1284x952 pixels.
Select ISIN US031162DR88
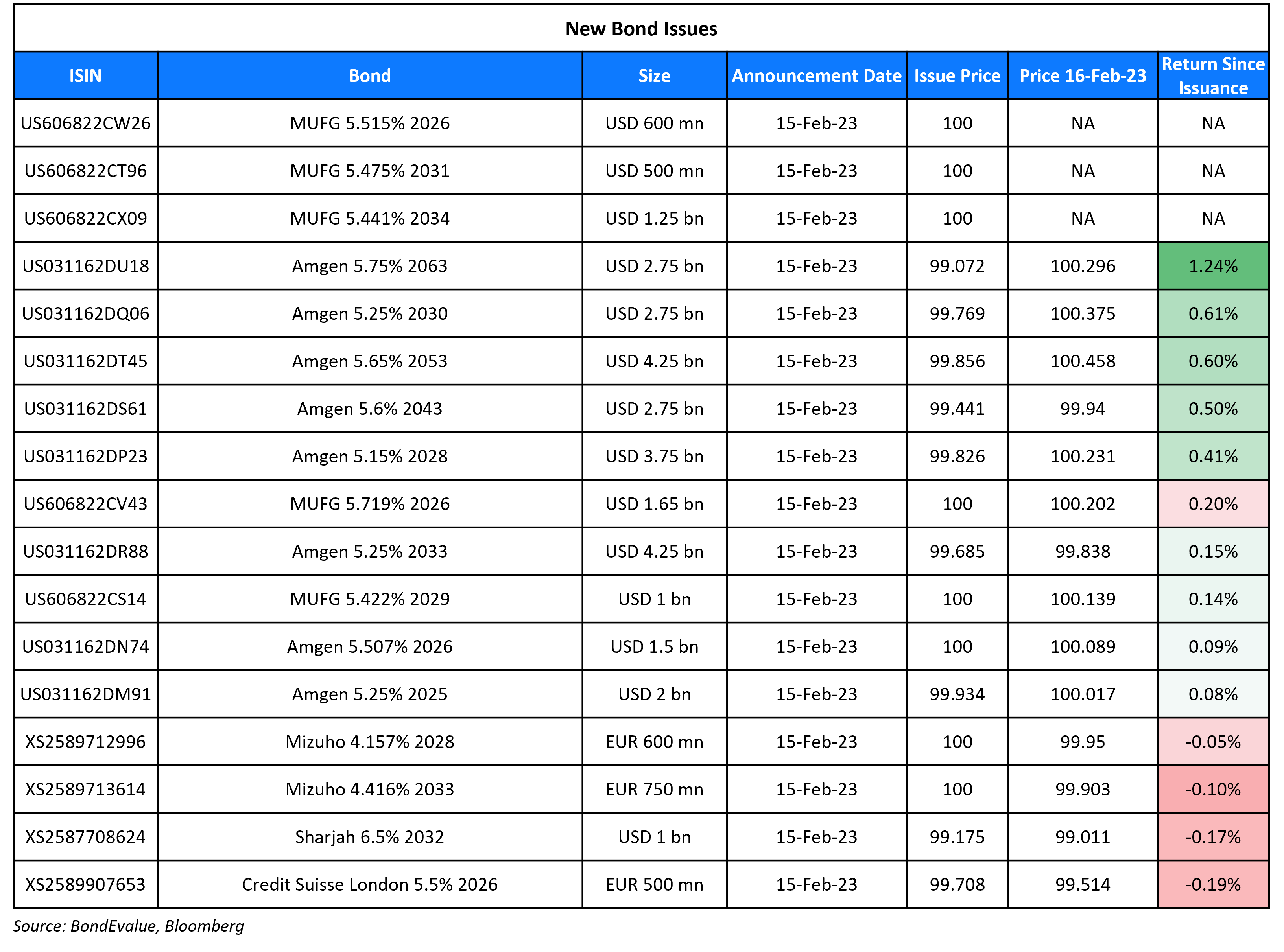85,551
